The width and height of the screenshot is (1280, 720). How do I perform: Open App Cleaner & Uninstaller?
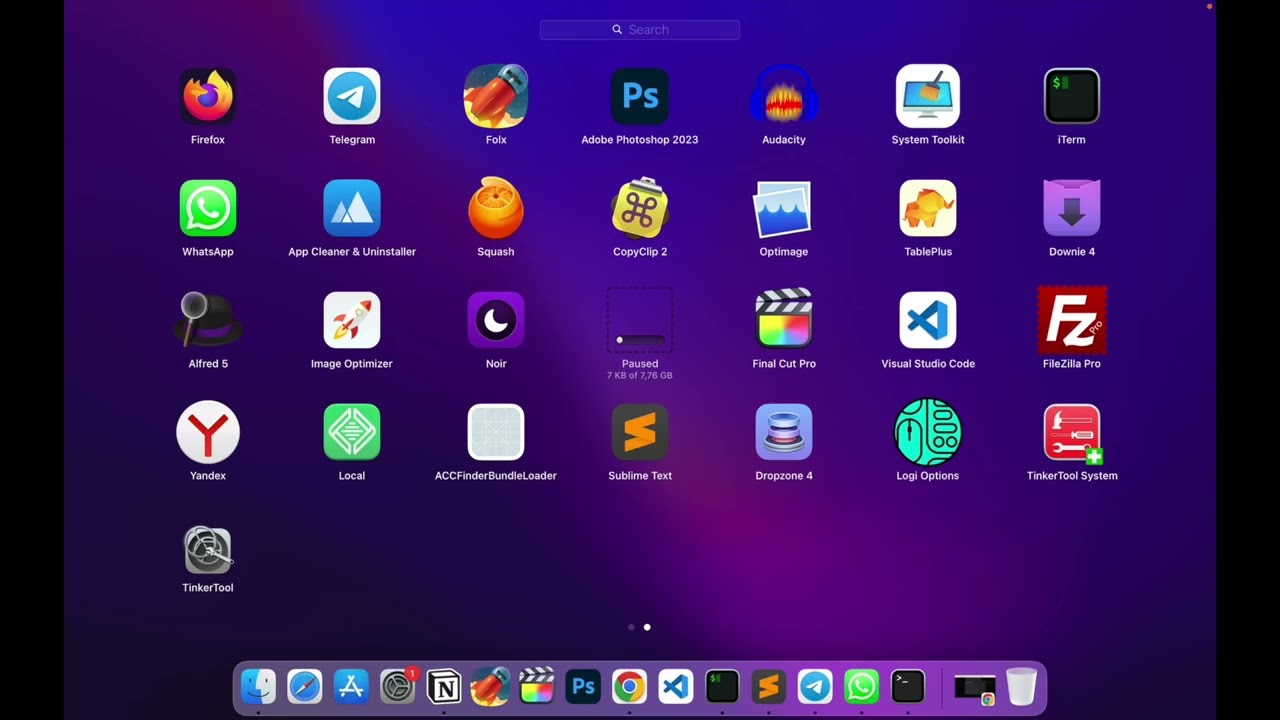[x=352, y=209]
